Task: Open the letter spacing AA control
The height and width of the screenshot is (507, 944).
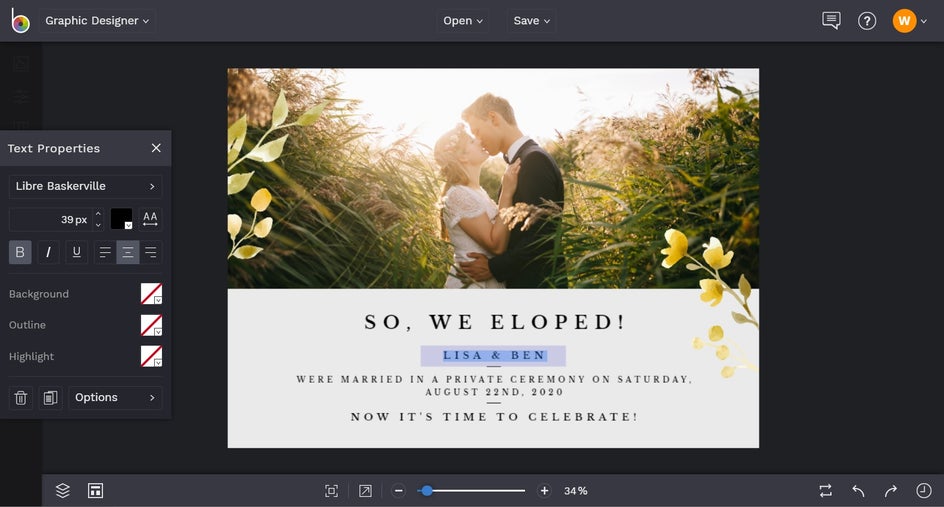Action: [151, 219]
